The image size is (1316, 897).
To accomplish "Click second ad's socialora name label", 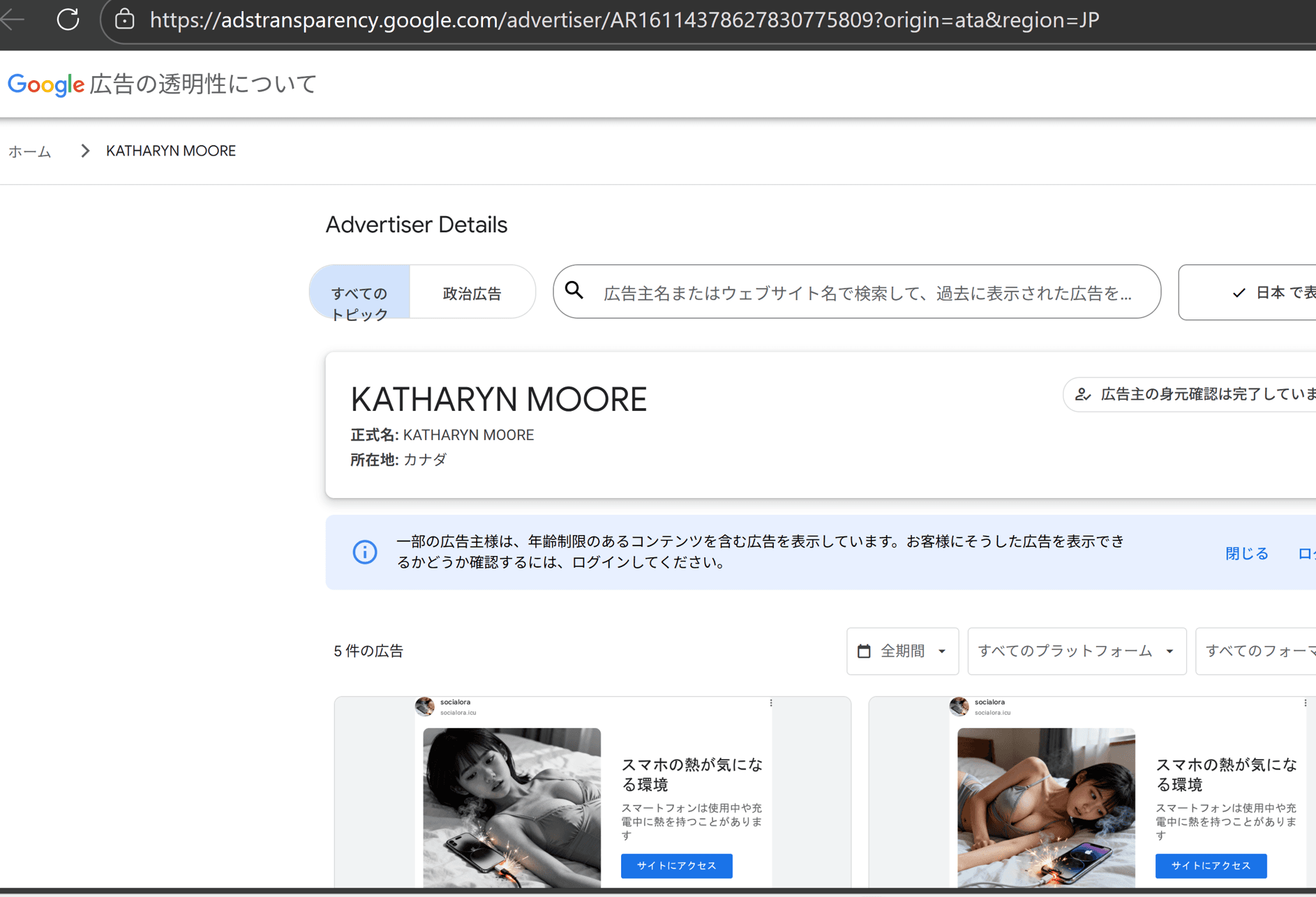I will [x=990, y=702].
